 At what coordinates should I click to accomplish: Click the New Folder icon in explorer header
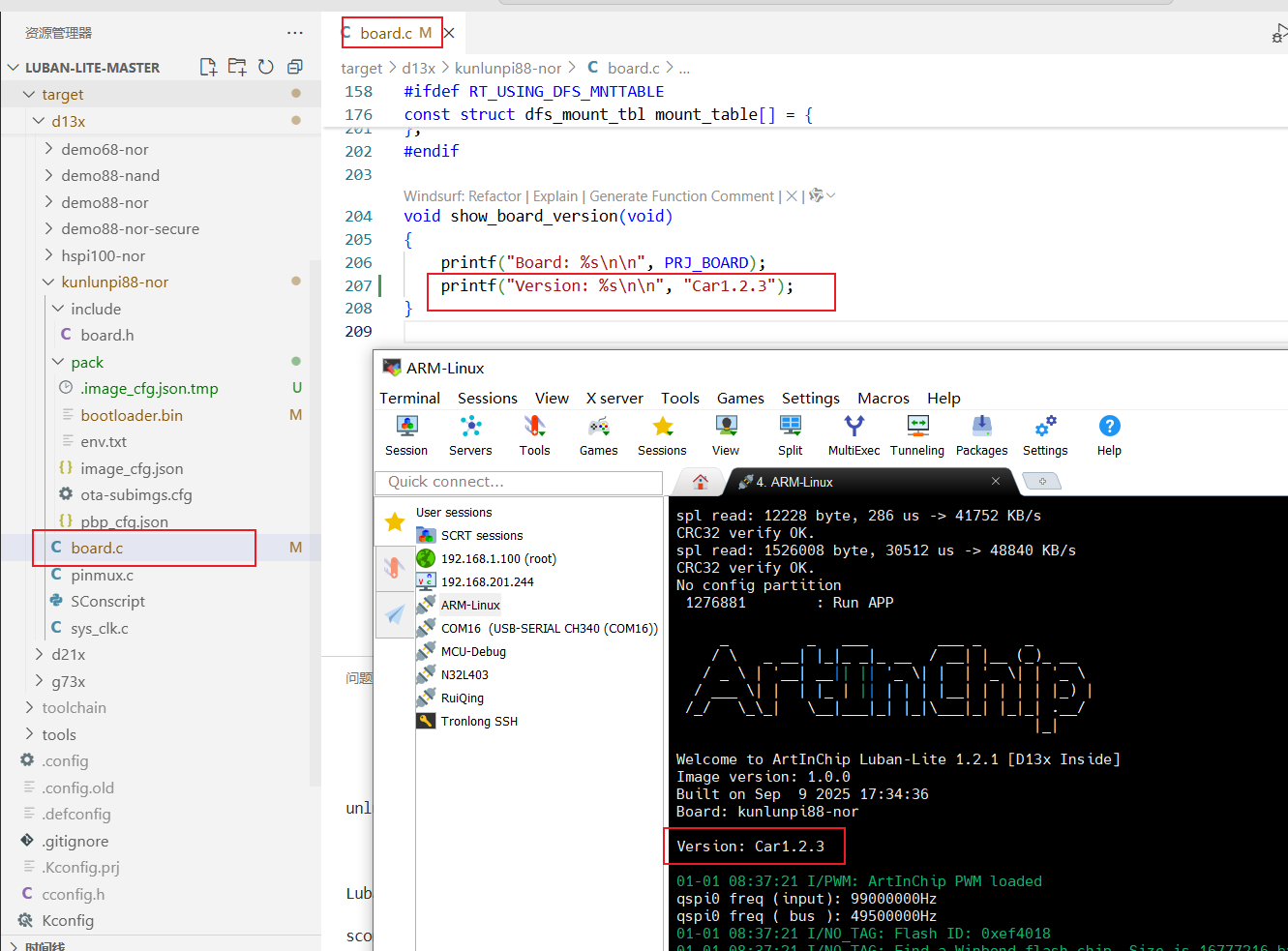click(x=237, y=67)
